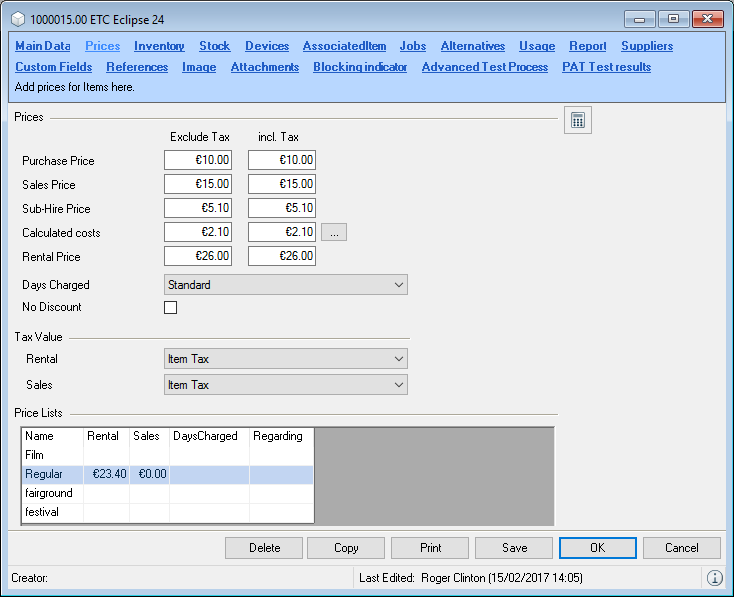Click the item cube icon in title bar
This screenshot has height=597, width=734.
point(18,18)
